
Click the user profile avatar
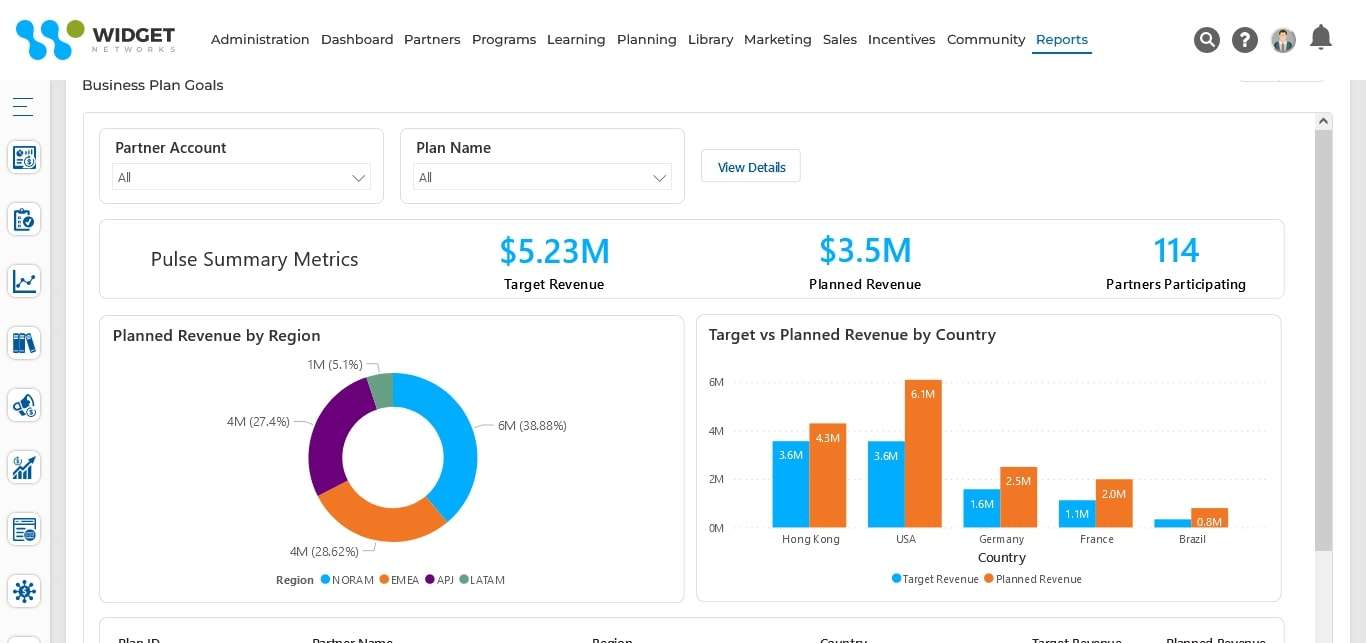[x=1283, y=40]
